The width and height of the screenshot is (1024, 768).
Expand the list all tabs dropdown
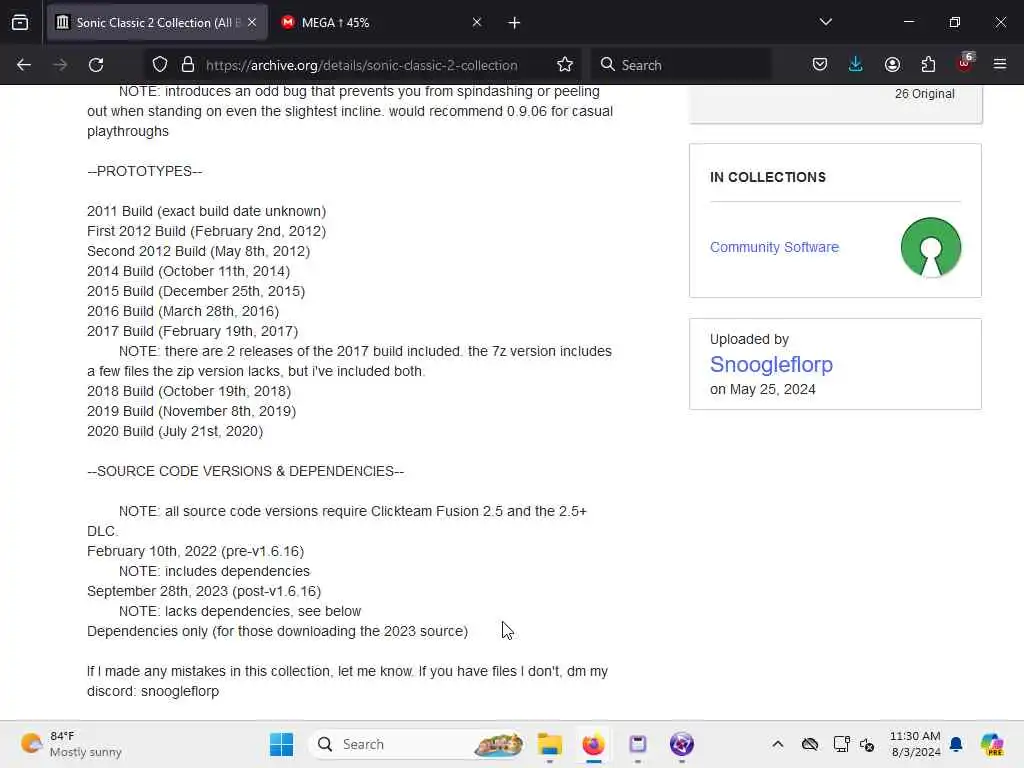(x=825, y=23)
